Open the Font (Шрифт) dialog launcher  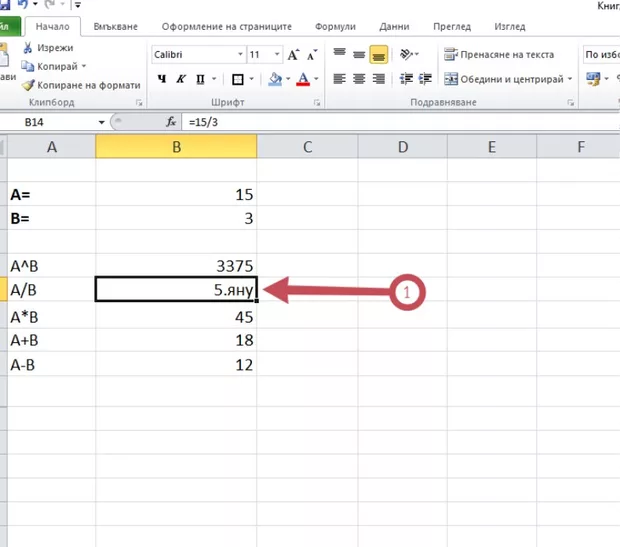tap(317, 103)
